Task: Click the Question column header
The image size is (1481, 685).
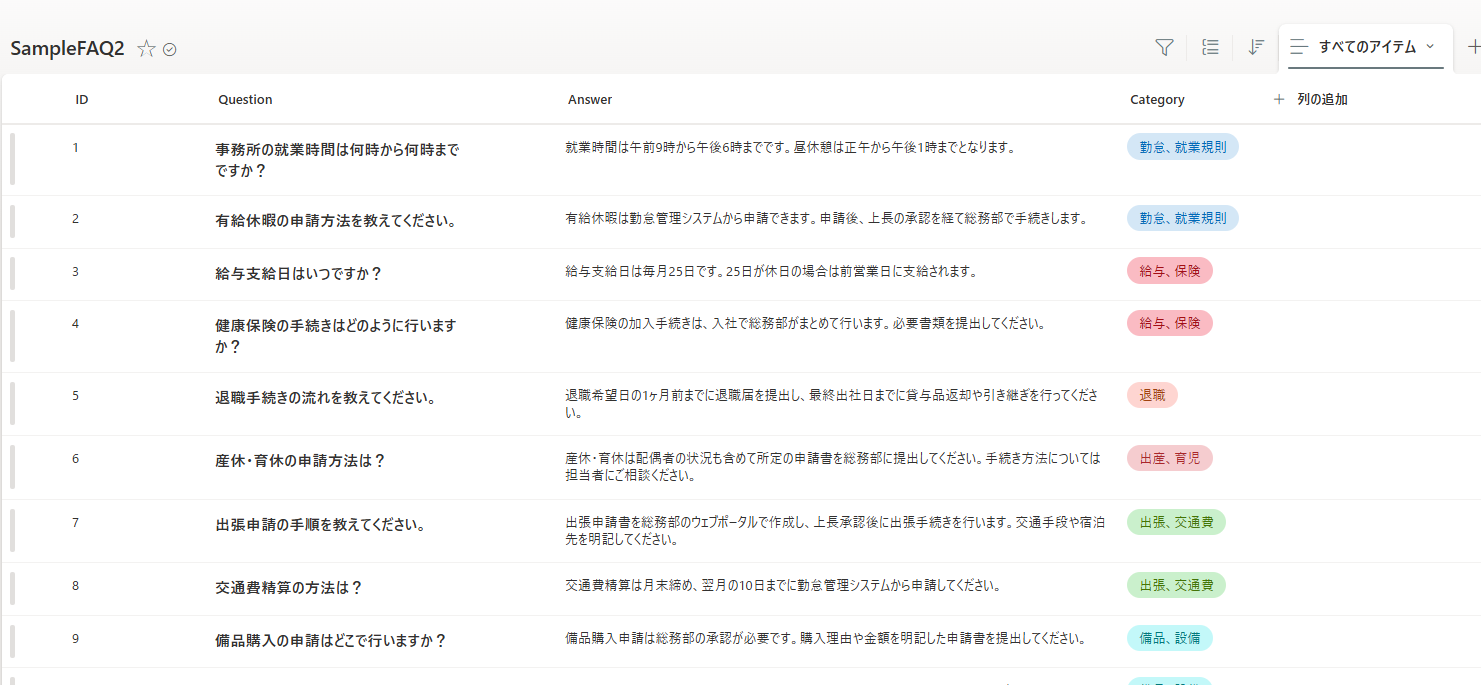Action: point(245,99)
